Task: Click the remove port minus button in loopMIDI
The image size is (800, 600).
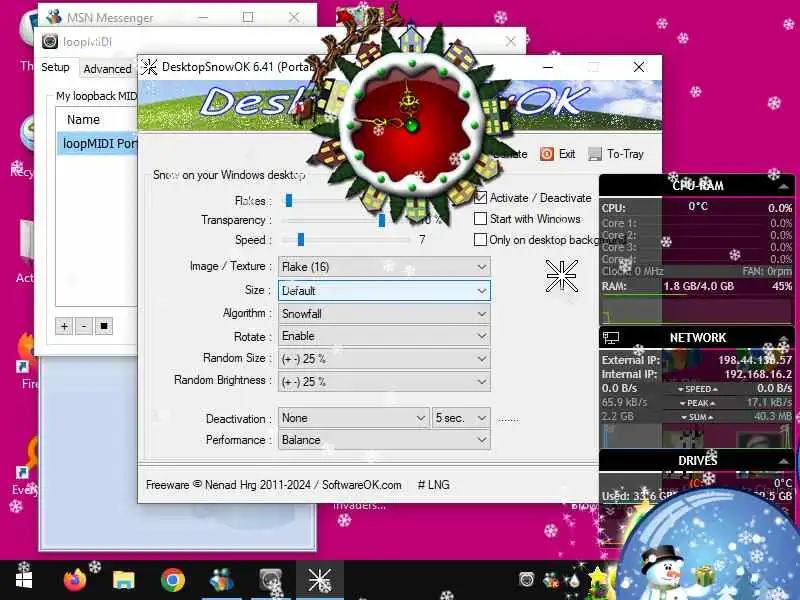Action: [x=84, y=326]
